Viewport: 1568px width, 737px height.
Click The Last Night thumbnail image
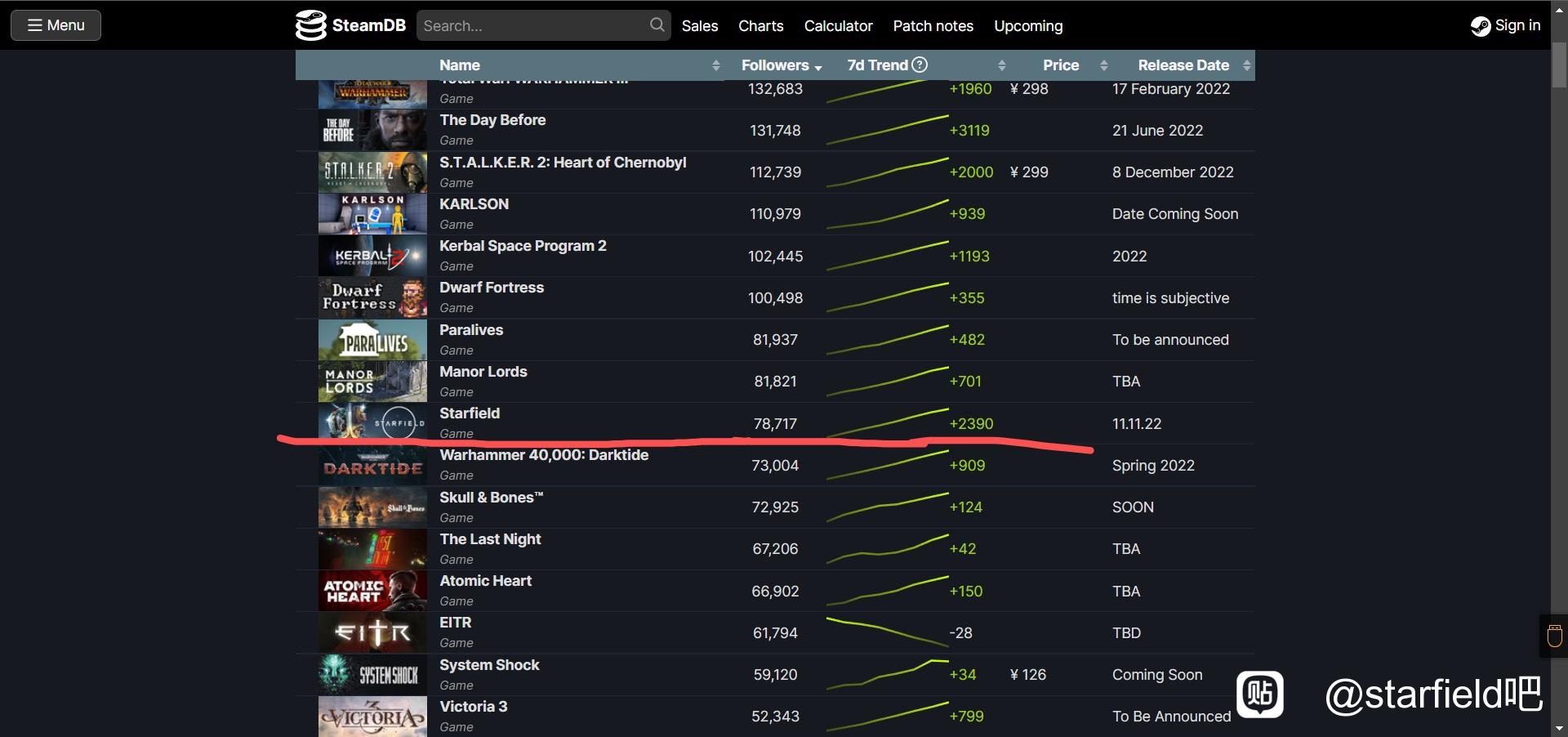372,549
